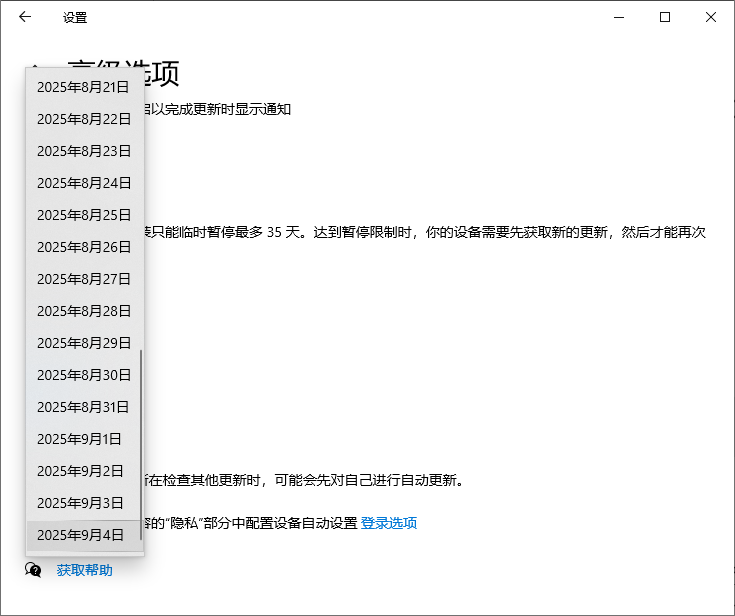735x616 pixels.
Task: Select 2025年8月29日 from pause dates
Action: (84, 343)
